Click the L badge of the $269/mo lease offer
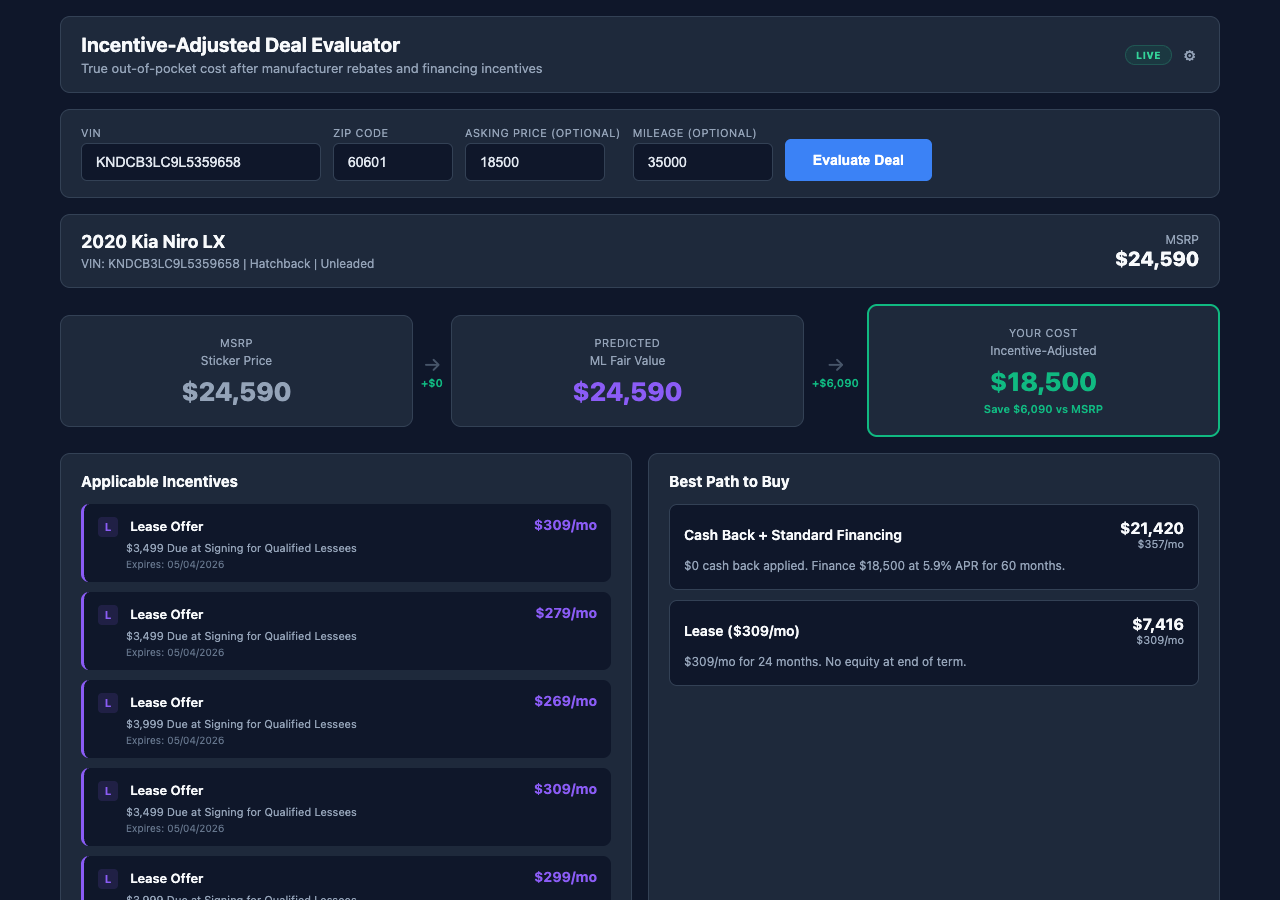The height and width of the screenshot is (900, 1280). point(108,703)
